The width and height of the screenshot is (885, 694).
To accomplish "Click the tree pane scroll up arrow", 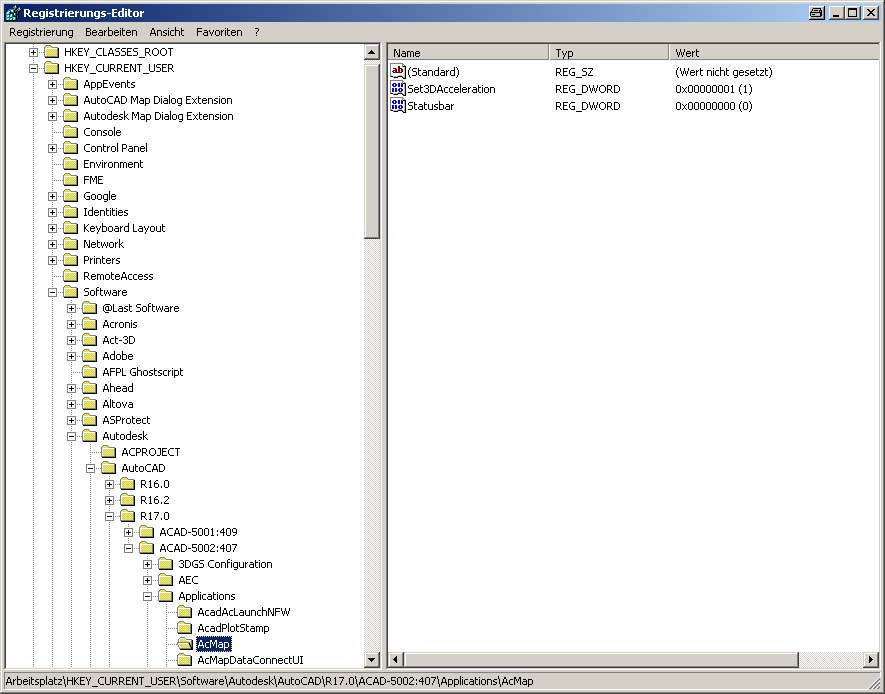I will point(371,53).
